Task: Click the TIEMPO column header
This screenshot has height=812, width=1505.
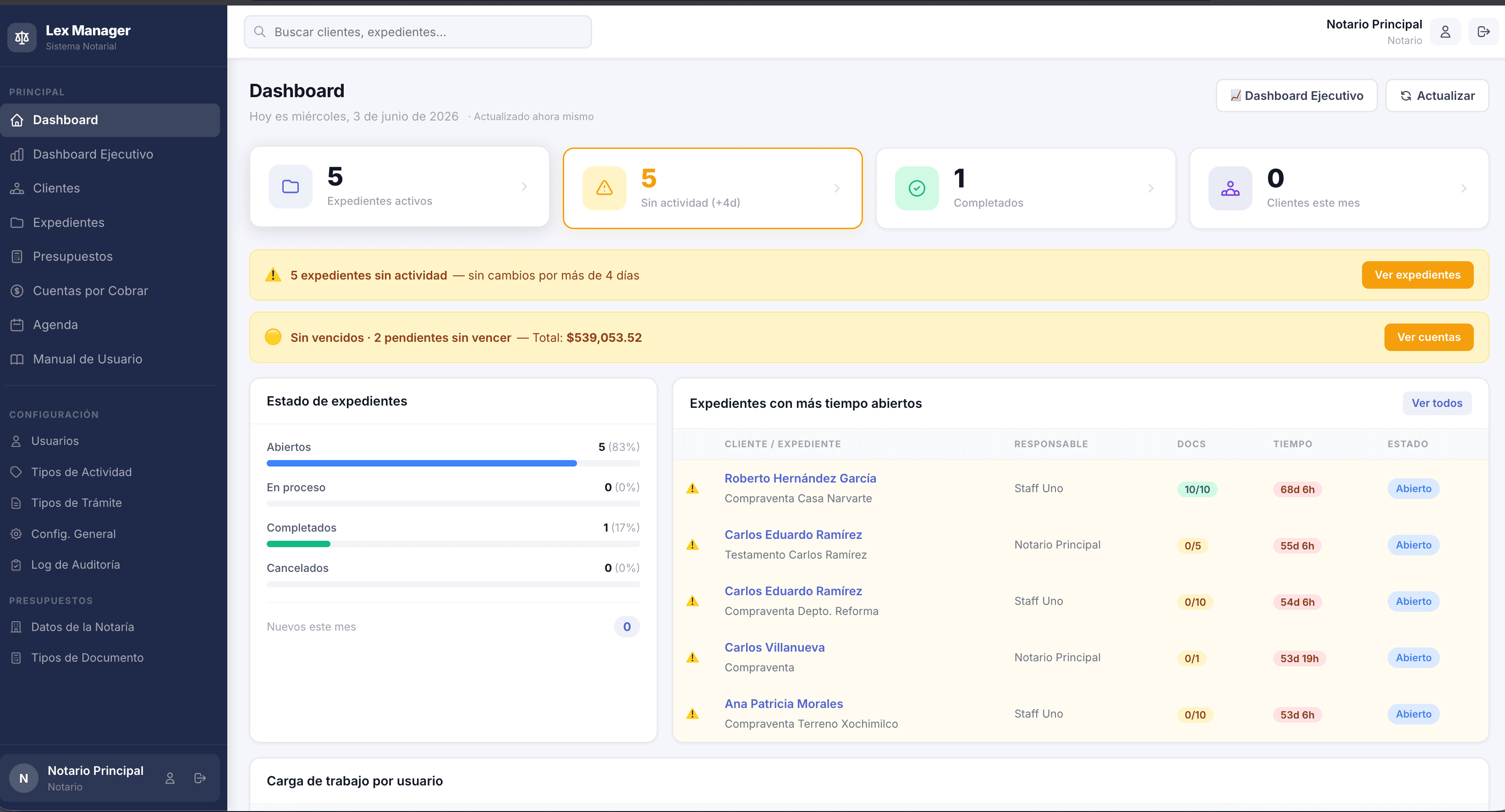Action: [1292, 444]
